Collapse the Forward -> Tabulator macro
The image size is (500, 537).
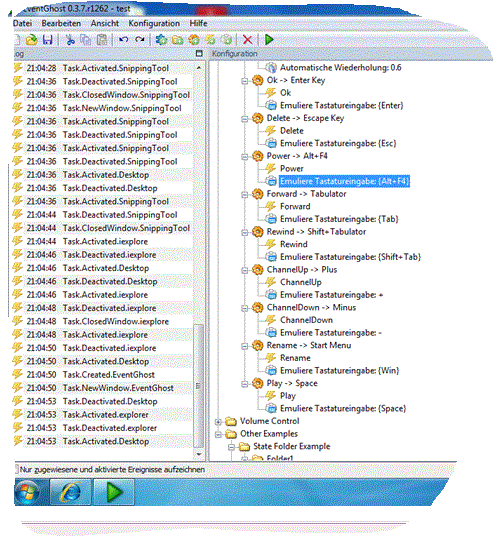(245, 195)
